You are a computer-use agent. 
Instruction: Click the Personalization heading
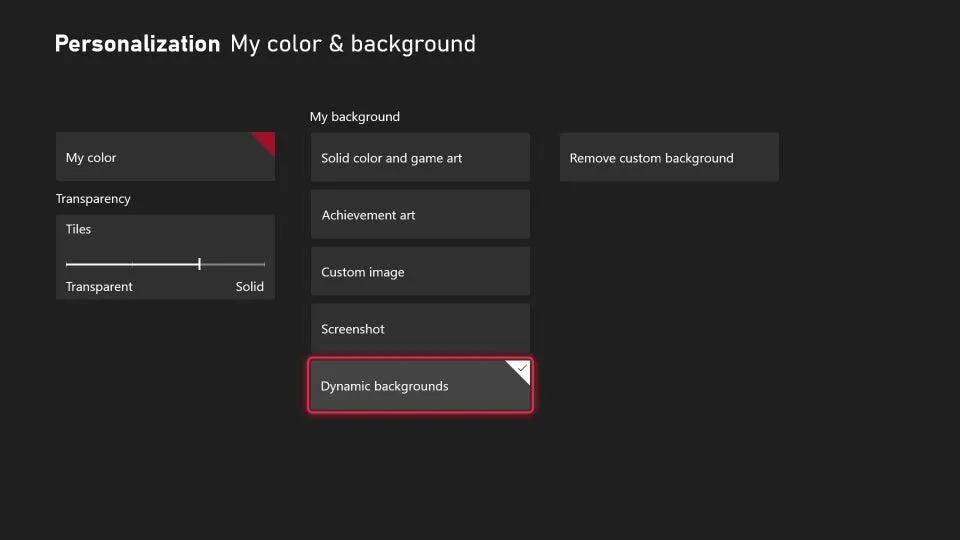137,44
